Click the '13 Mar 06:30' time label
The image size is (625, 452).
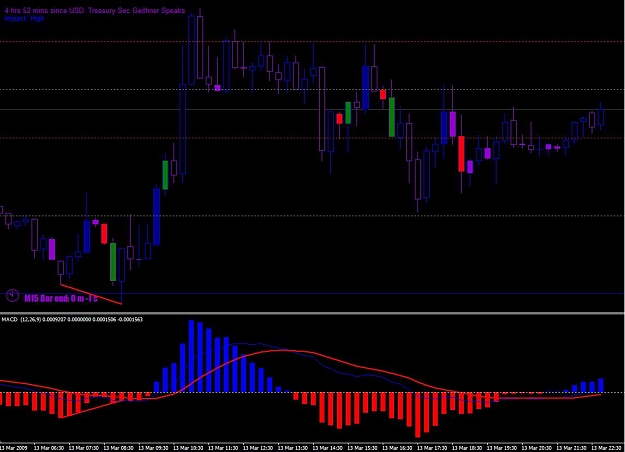[x=49, y=448]
